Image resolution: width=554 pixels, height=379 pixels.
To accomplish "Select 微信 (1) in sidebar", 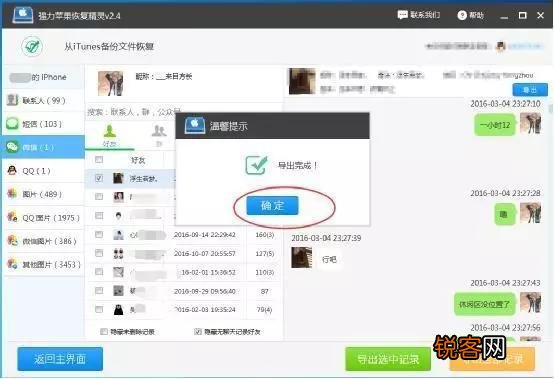I will point(43,147).
